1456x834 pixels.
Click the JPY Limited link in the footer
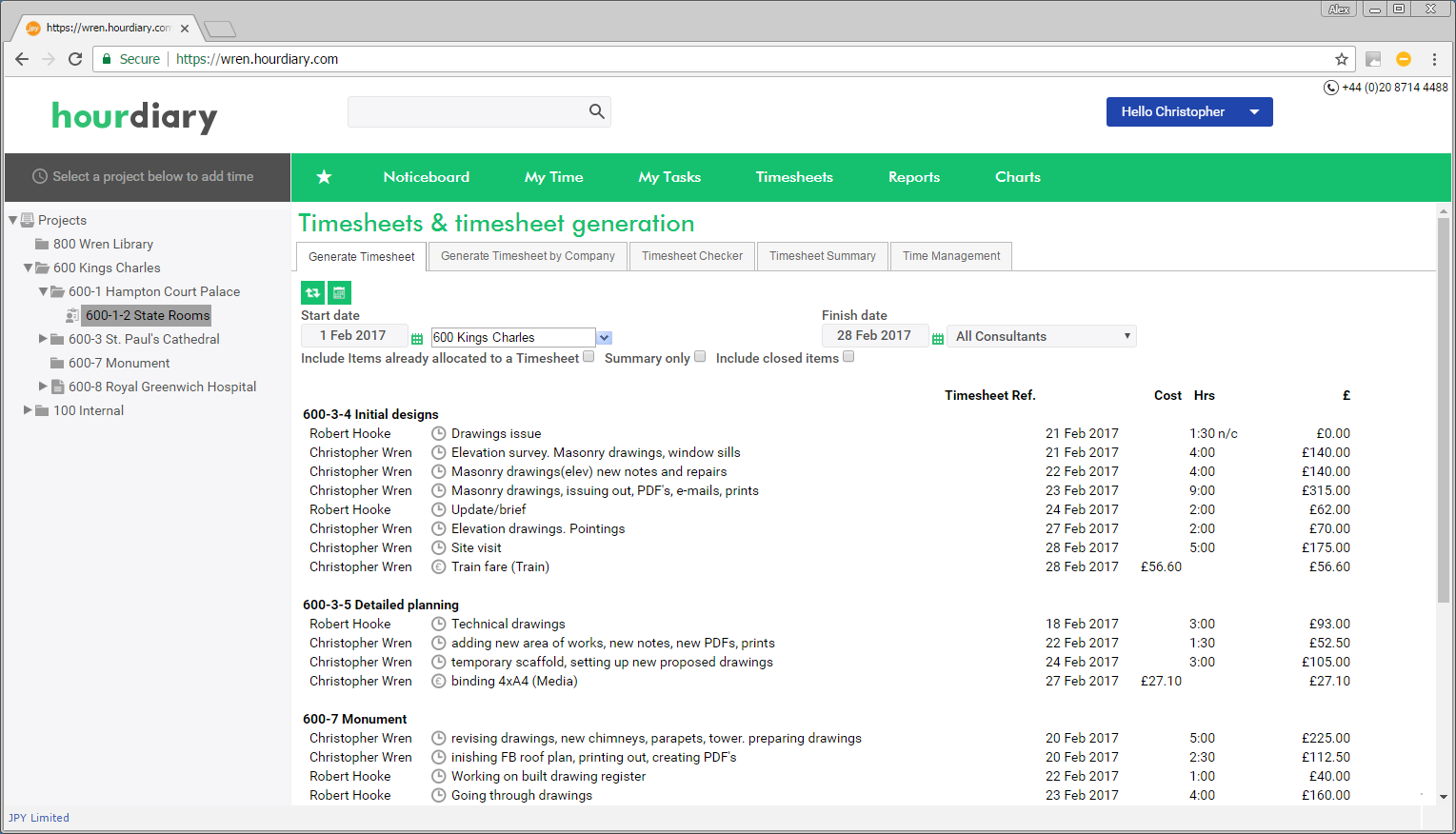tap(38, 817)
